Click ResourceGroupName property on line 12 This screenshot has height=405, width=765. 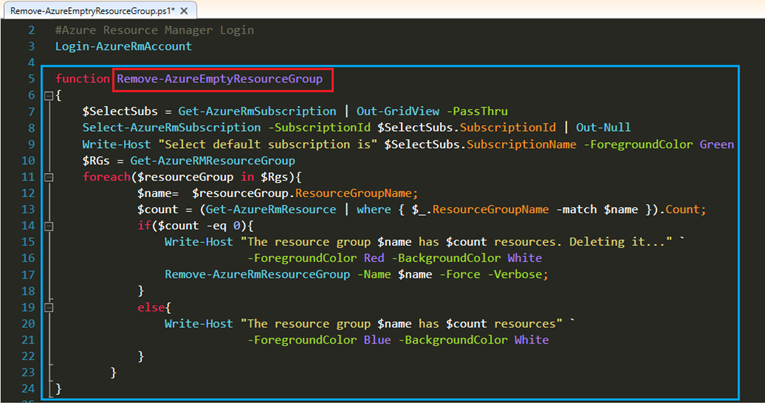[354, 193]
